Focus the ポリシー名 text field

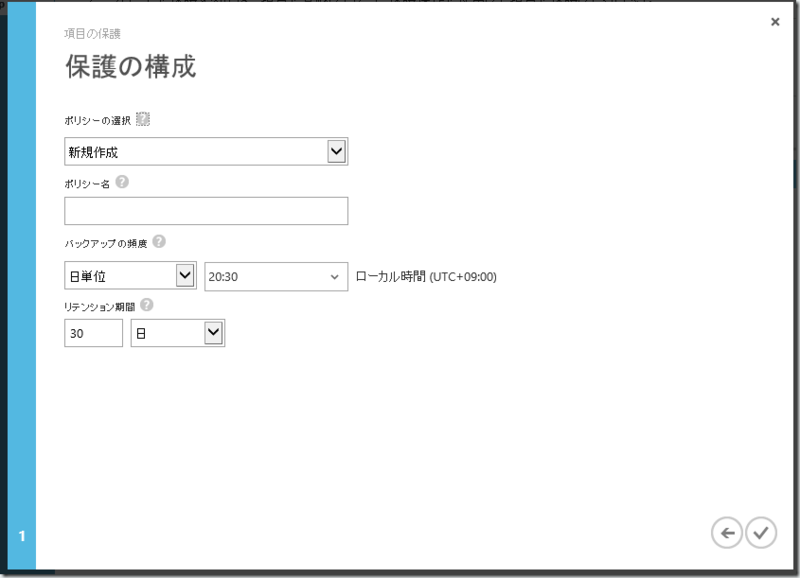point(206,211)
